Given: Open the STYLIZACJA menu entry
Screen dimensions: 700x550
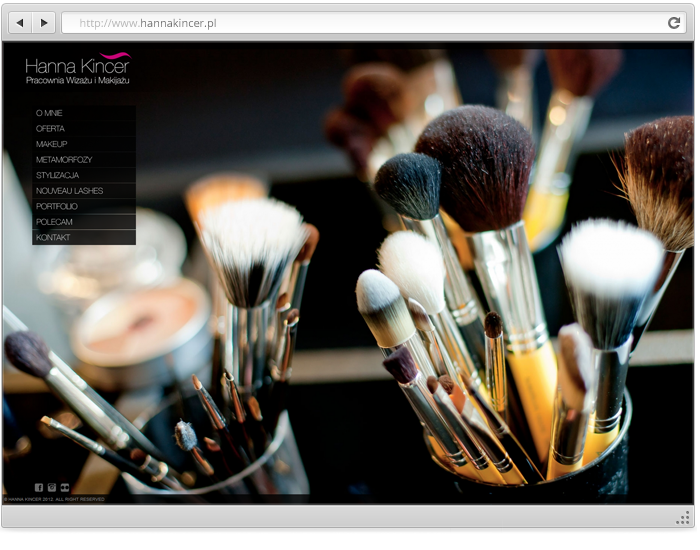Looking at the screenshot, I should (84, 175).
